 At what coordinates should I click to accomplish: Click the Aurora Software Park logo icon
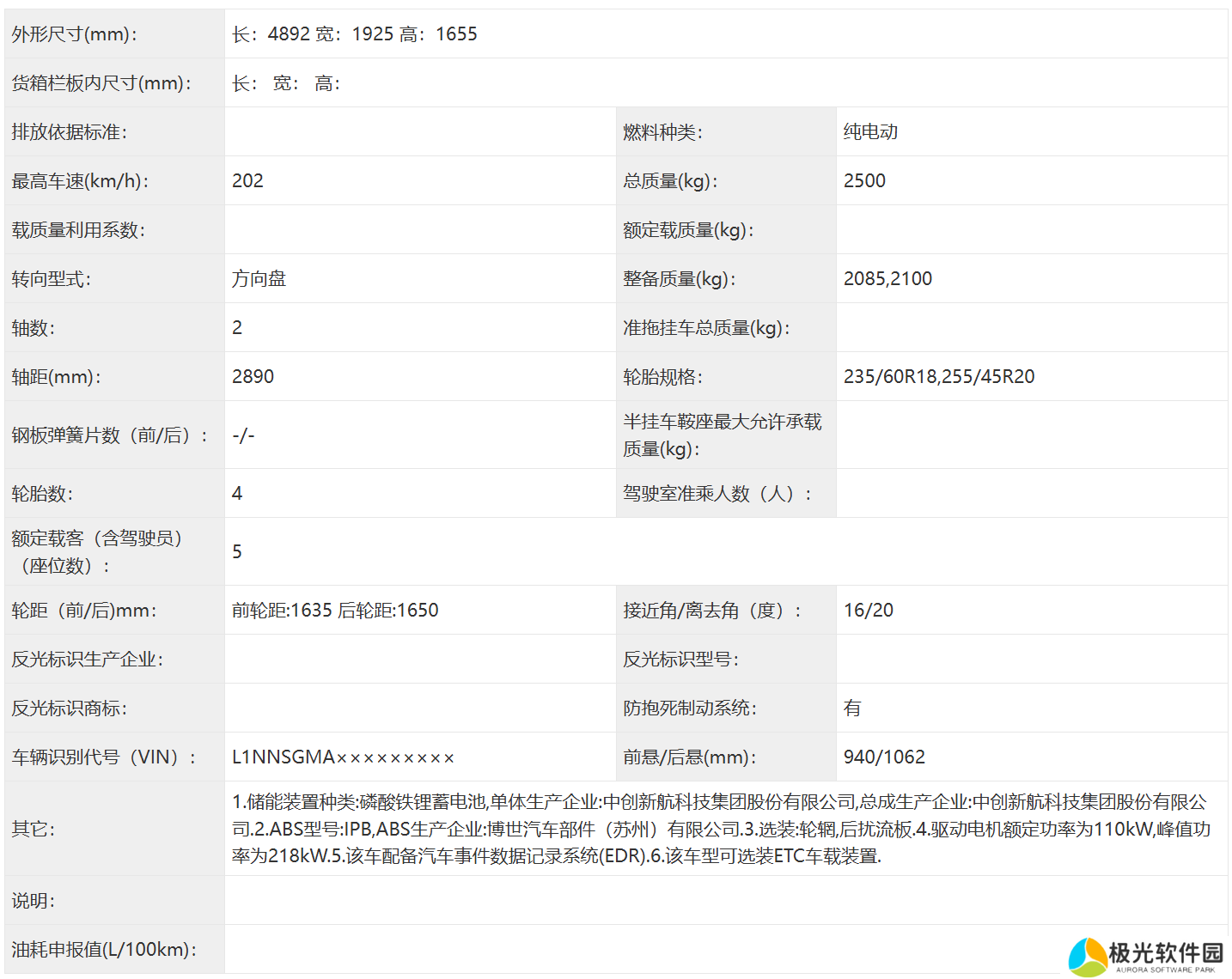[1087, 957]
